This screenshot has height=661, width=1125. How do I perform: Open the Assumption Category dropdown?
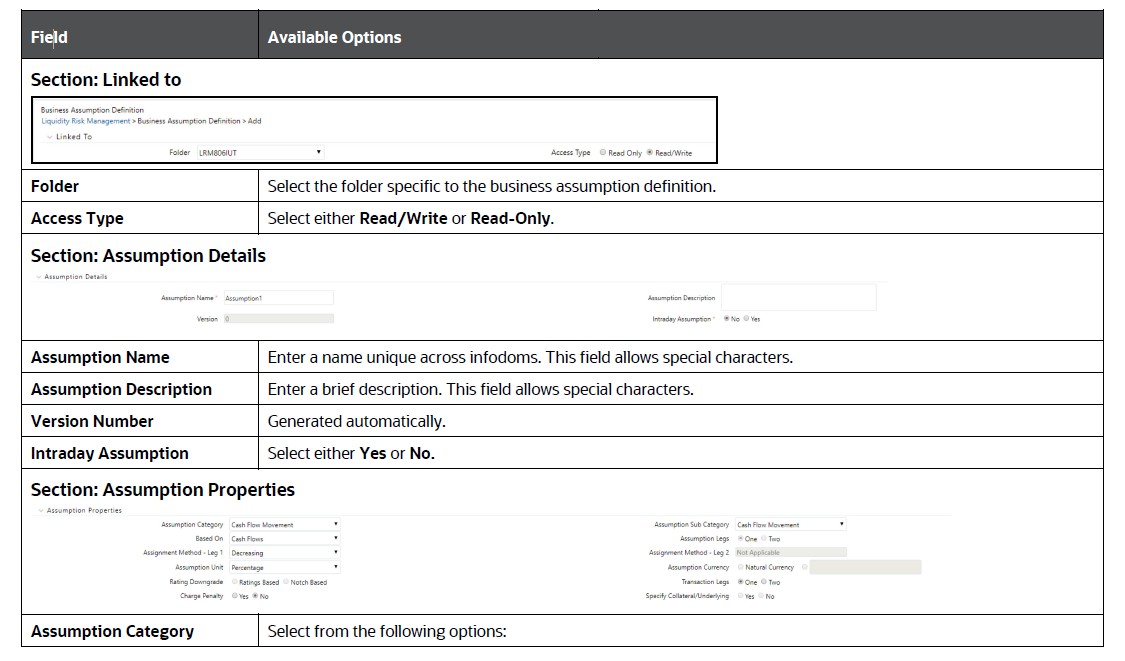[x=284, y=525]
